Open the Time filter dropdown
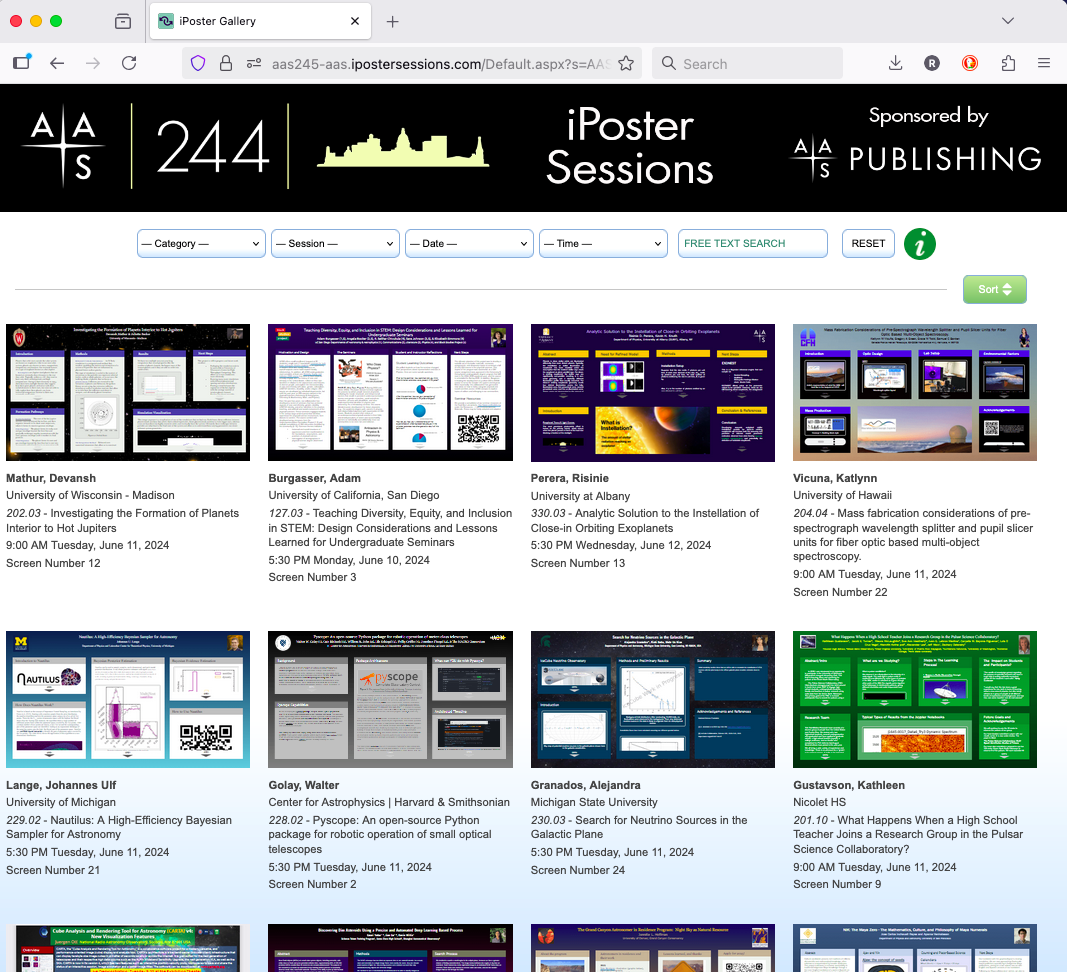1067x972 pixels. (603, 243)
